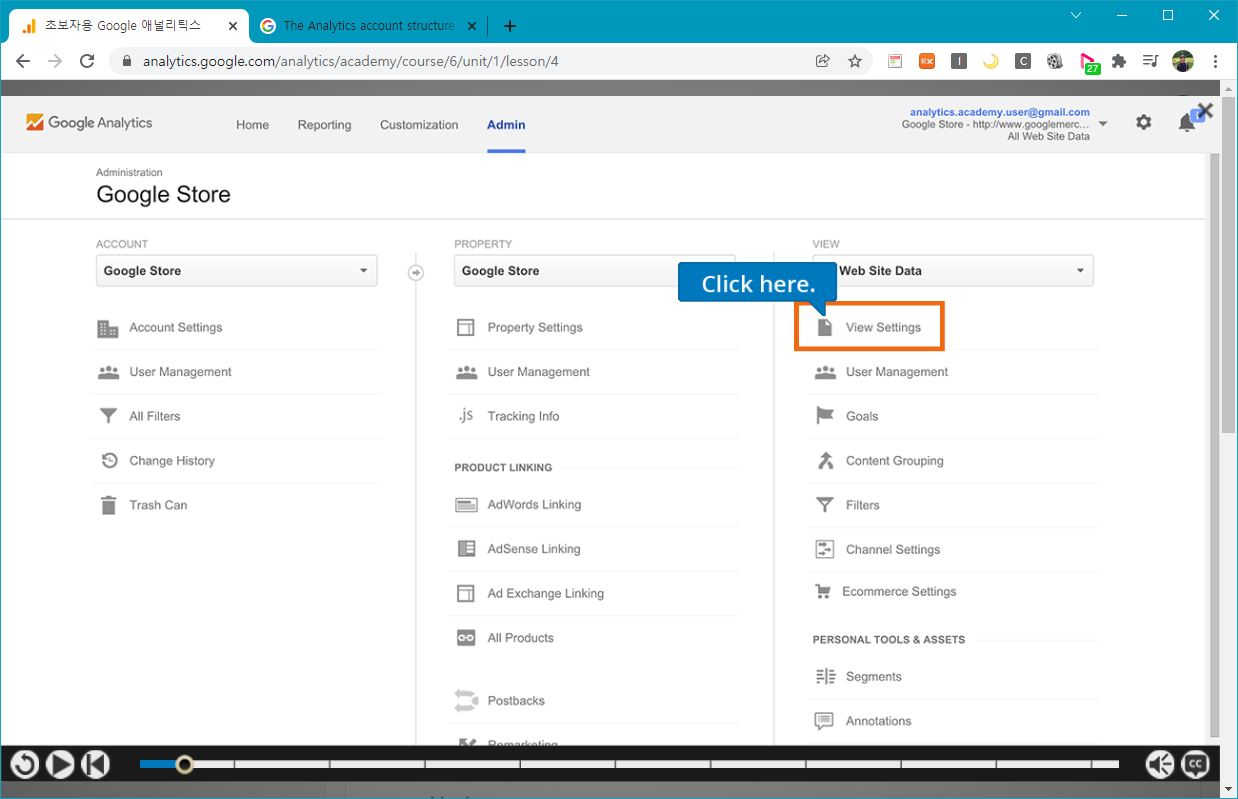Screen dimensions: 1238x799
Task: Open the Chrome extensions puzzle icon
Action: [x=1119, y=61]
